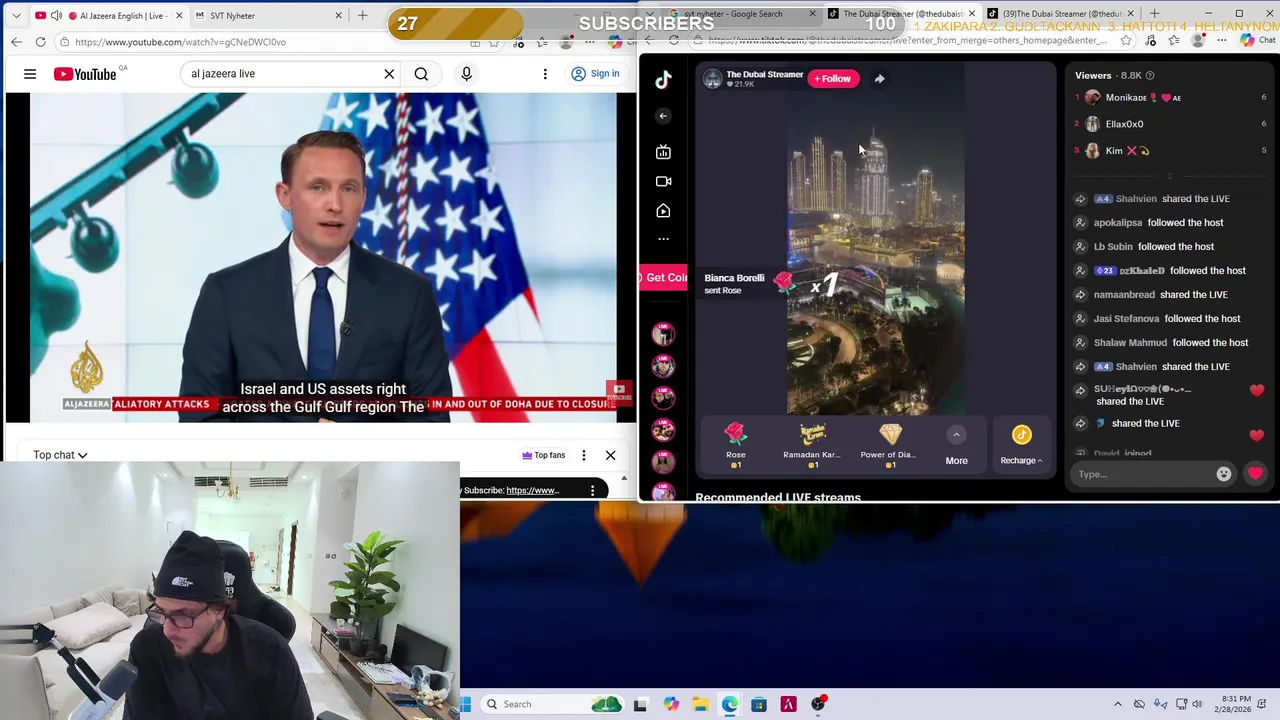
Task: Open the pinned message three-dot menu
Action: pos(592,490)
